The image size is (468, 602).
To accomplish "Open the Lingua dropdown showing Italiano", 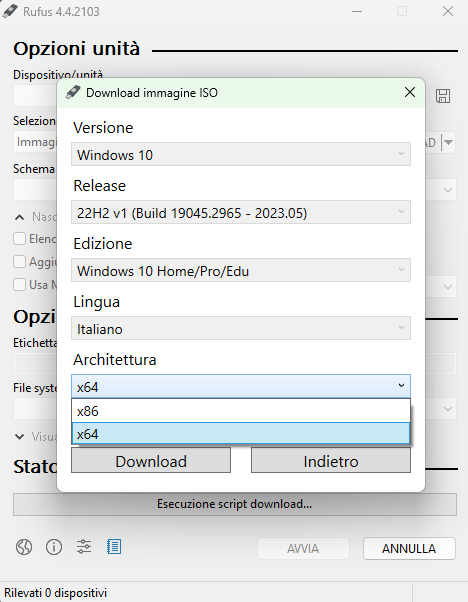I will click(x=241, y=328).
